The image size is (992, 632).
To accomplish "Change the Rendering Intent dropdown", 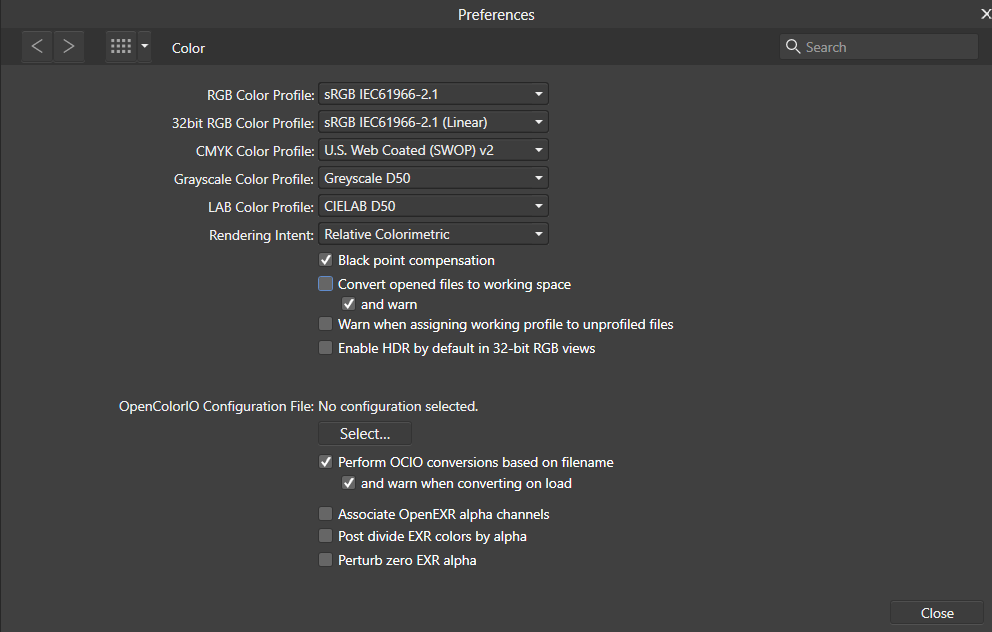I will (x=433, y=234).
